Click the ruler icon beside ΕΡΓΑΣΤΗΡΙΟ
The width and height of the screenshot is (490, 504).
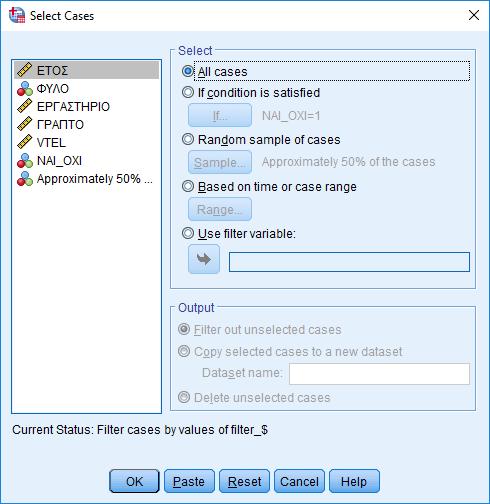click(x=25, y=106)
